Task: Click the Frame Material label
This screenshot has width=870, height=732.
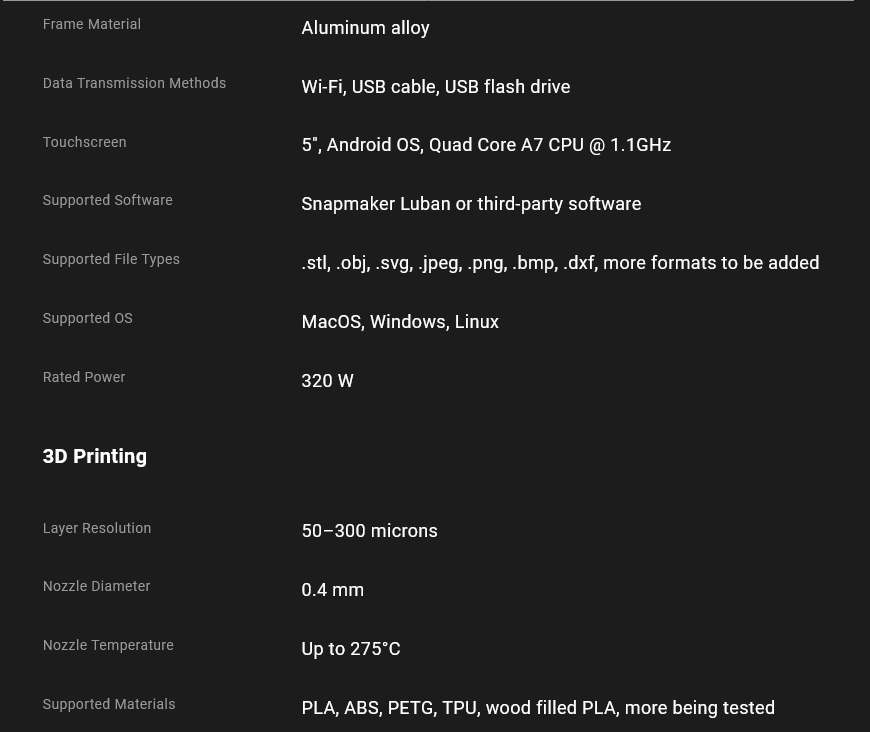Action: click(x=92, y=24)
